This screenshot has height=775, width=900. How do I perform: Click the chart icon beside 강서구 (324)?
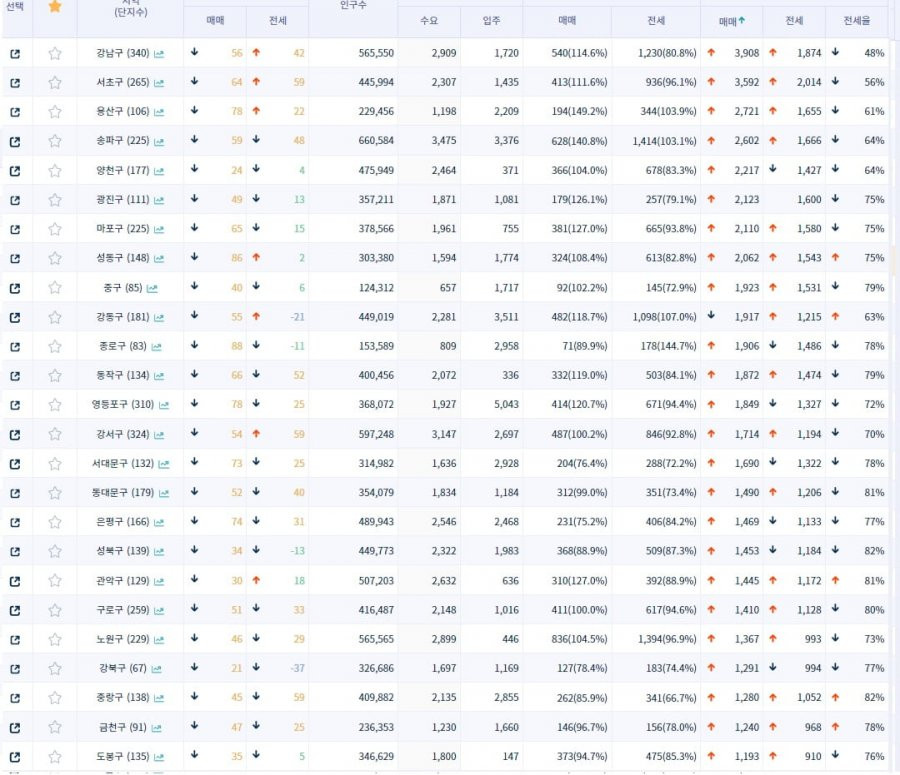point(159,435)
